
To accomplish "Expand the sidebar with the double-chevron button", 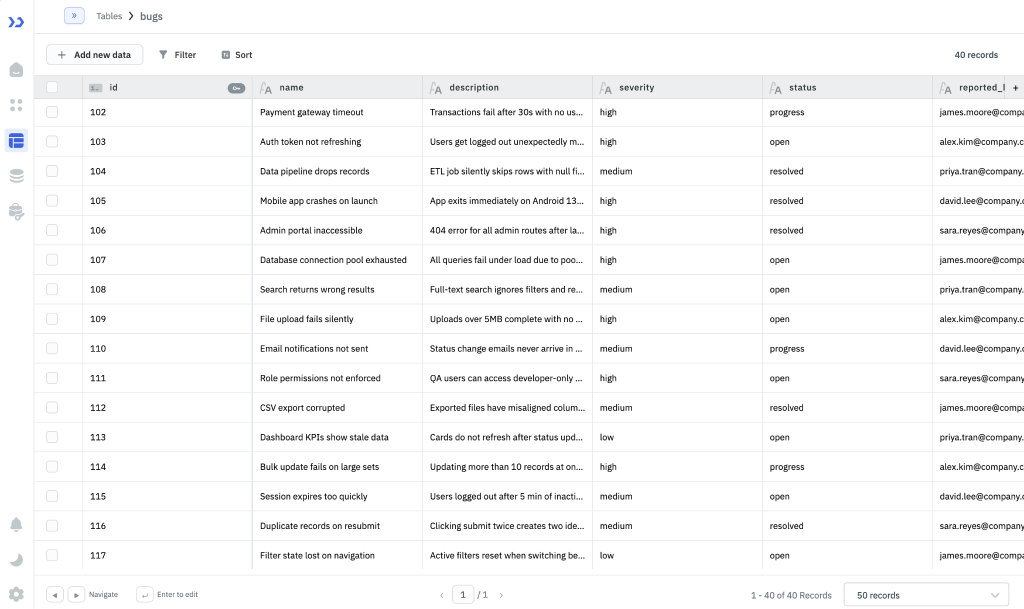I will coord(74,15).
